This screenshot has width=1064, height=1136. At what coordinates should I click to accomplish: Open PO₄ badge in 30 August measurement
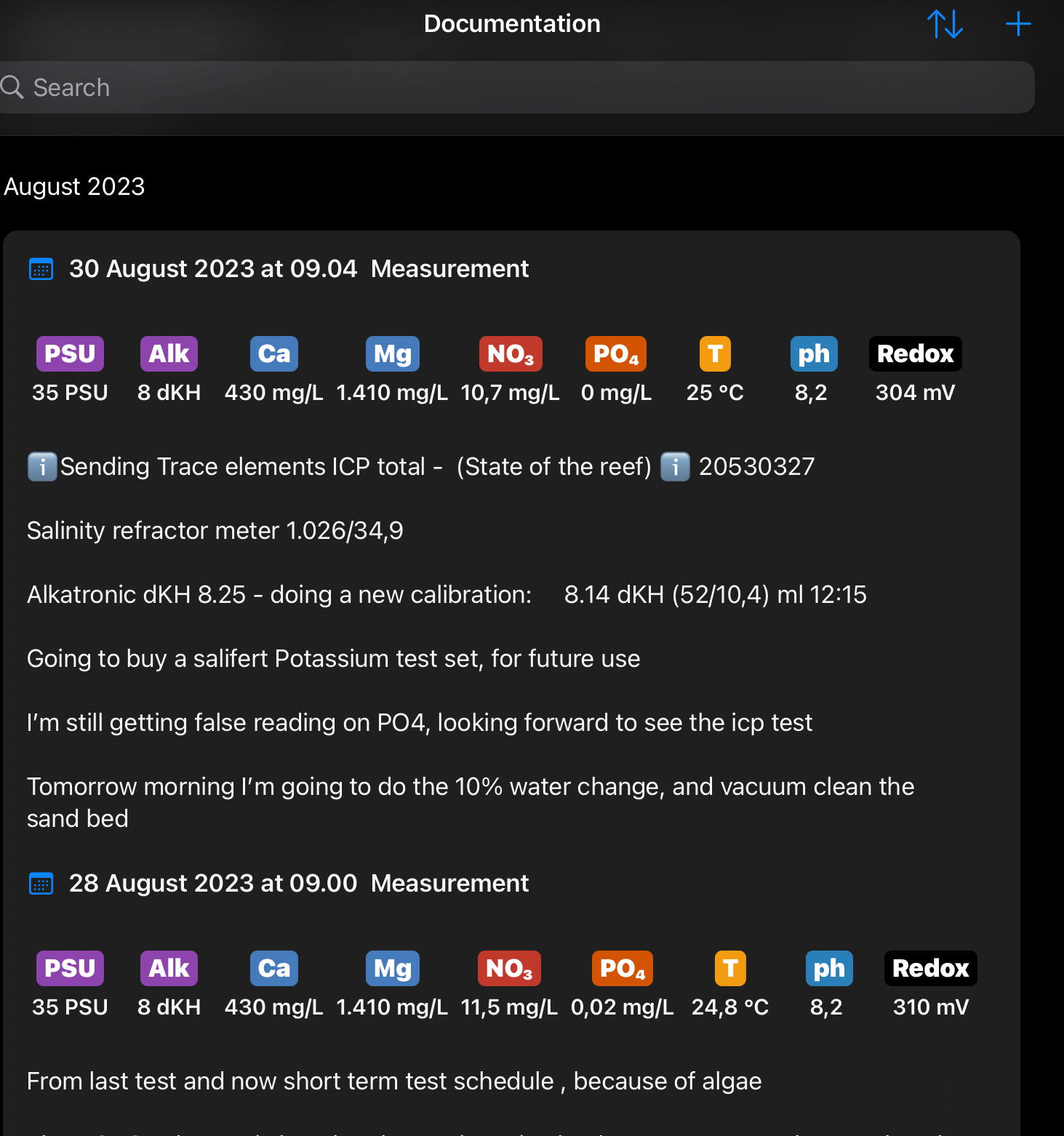pos(615,354)
